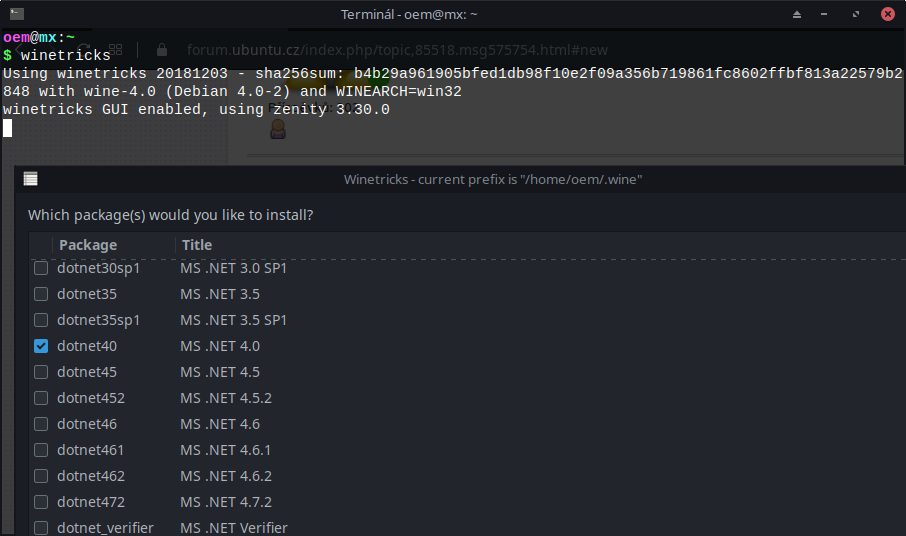Toggle the dotnet_verifier checkbox
Image resolution: width=906 pixels, height=536 pixels.
41,528
